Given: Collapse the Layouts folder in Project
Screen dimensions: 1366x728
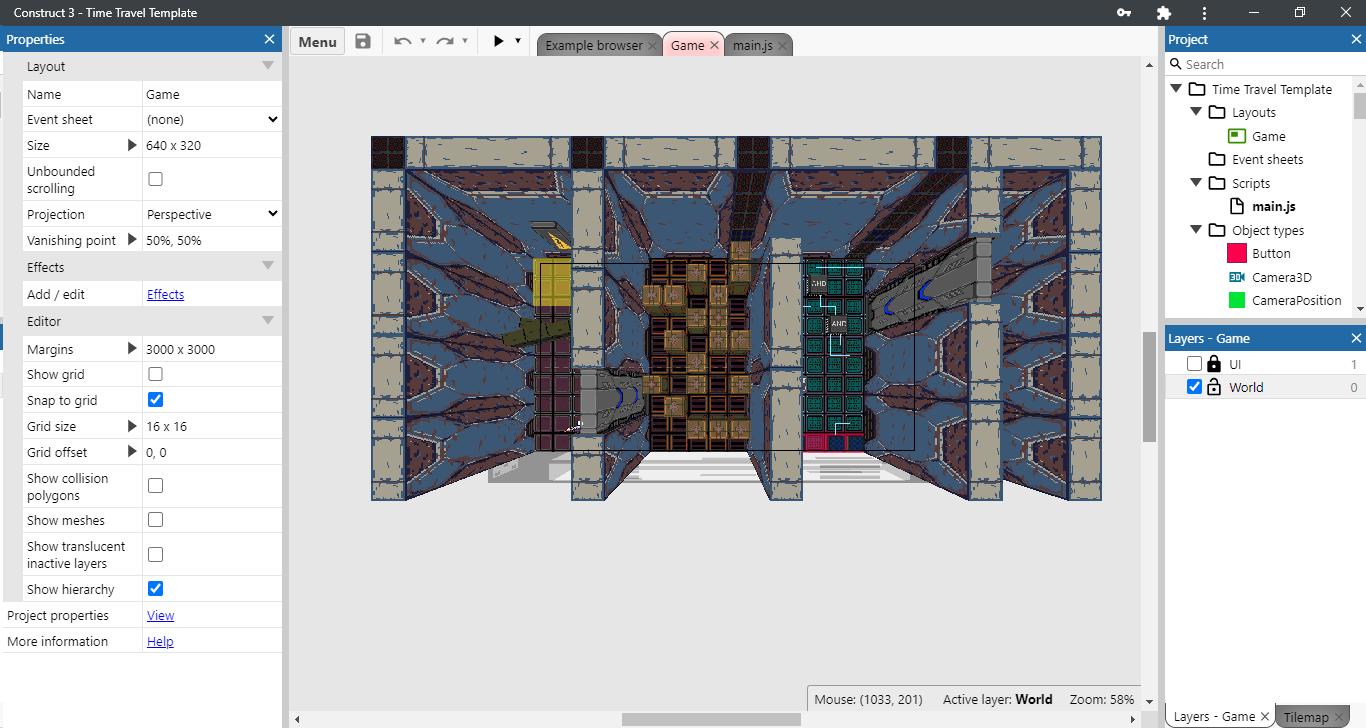Looking at the screenshot, I should point(1196,112).
